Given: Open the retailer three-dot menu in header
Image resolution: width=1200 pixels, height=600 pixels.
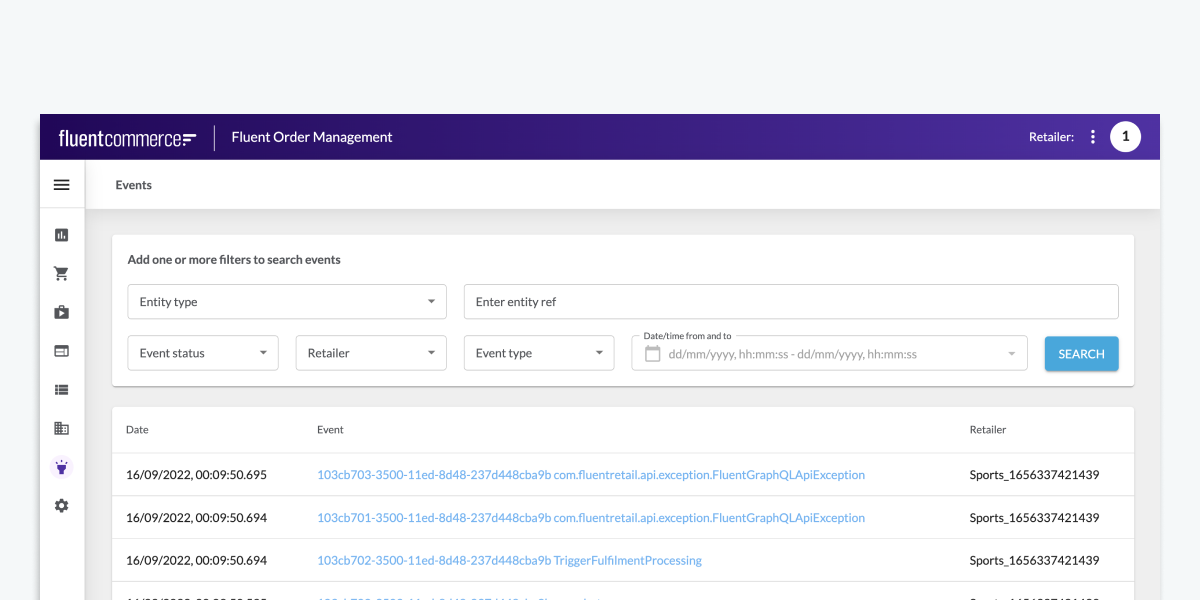Looking at the screenshot, I should point(1092,136).
